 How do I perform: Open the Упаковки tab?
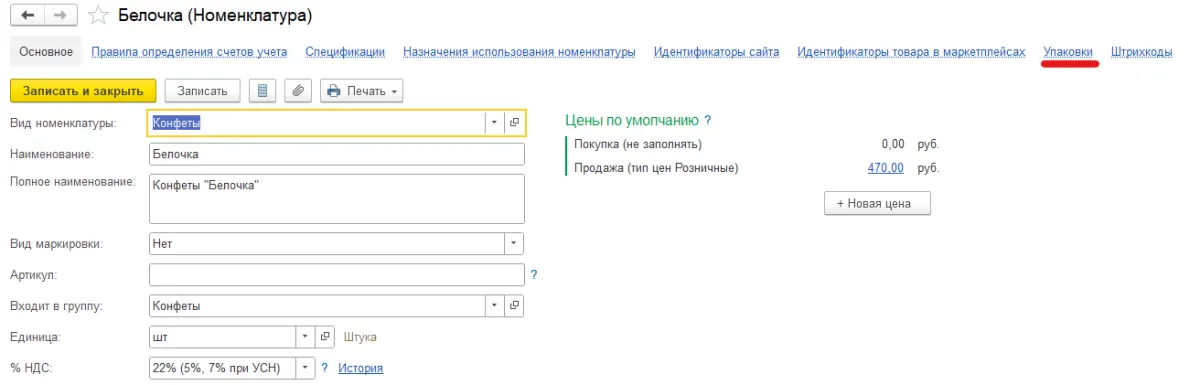[x=1068, y=52]
